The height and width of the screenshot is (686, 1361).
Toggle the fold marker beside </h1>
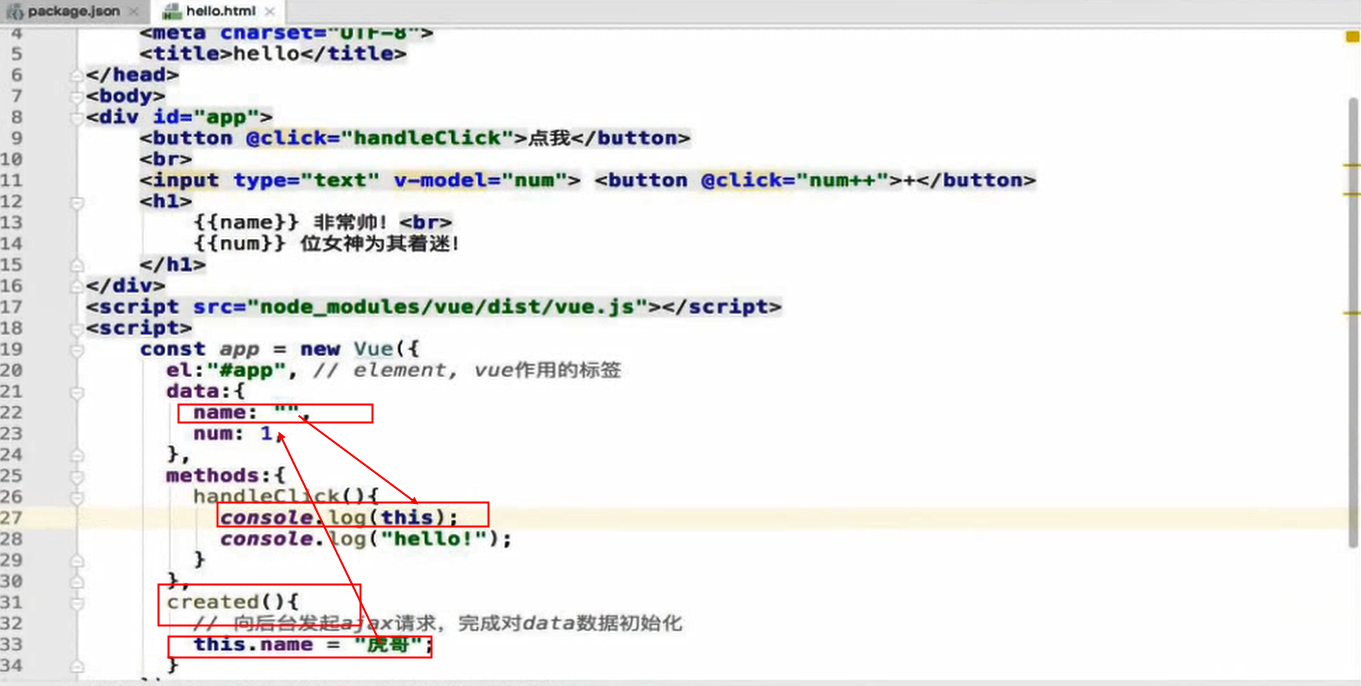[77, 265]
